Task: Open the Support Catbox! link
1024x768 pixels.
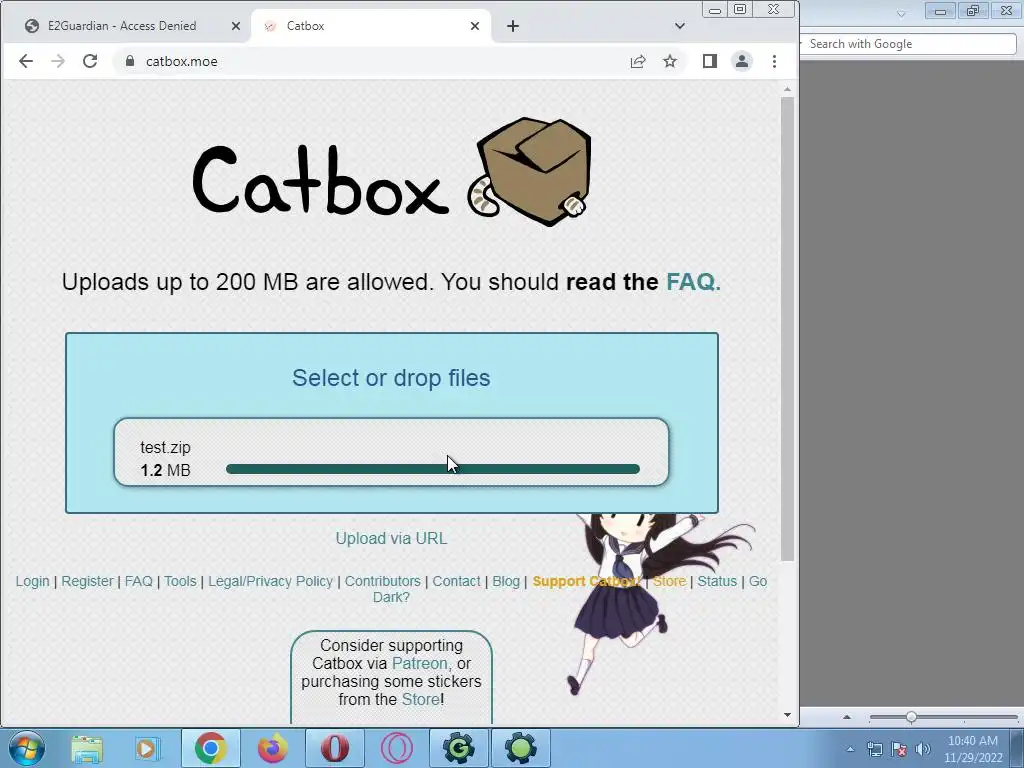Action: point(586,581)
